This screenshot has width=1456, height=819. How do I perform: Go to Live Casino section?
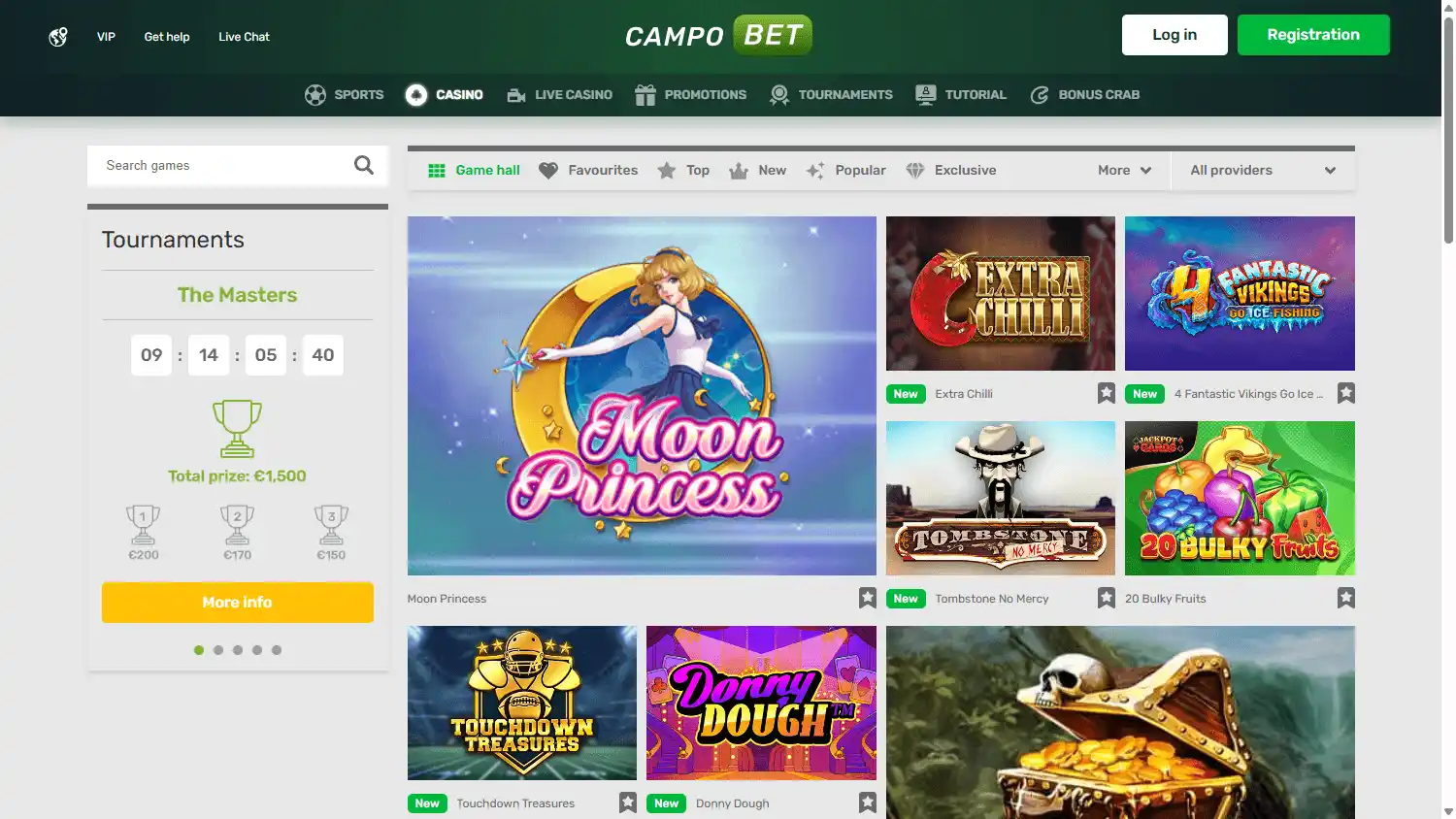pos(560,95)
